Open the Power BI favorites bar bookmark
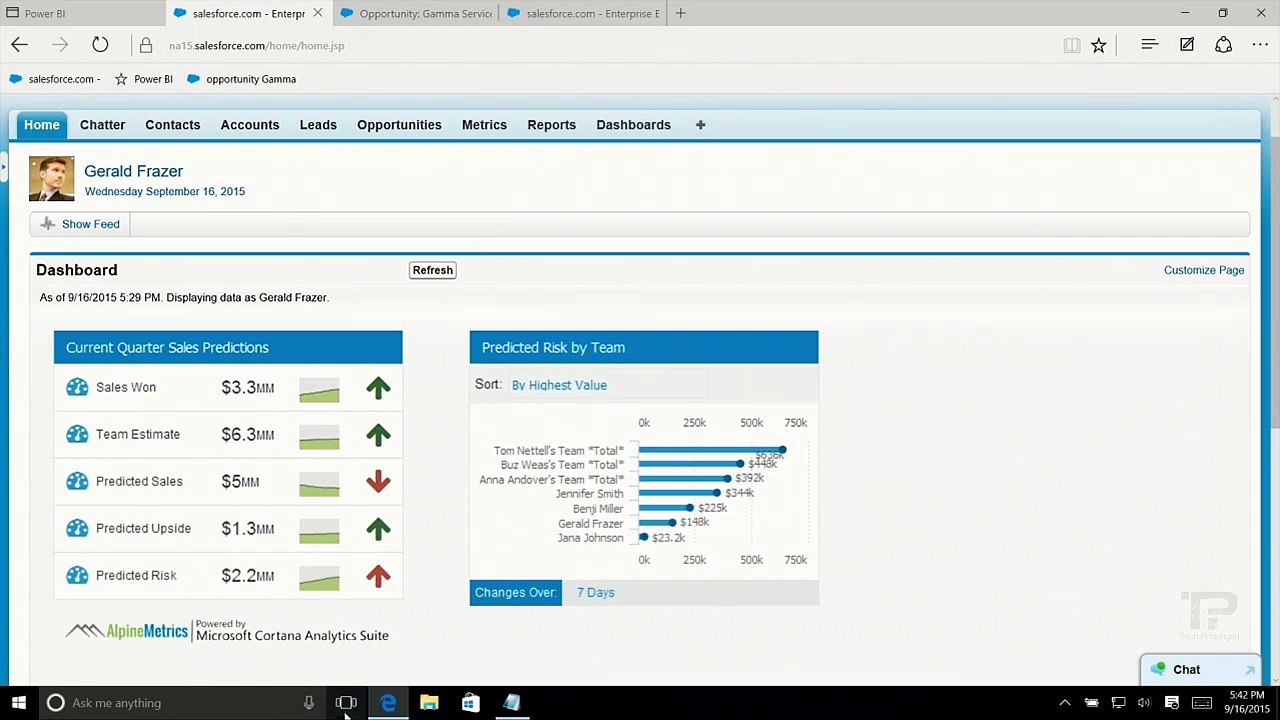 144,79
